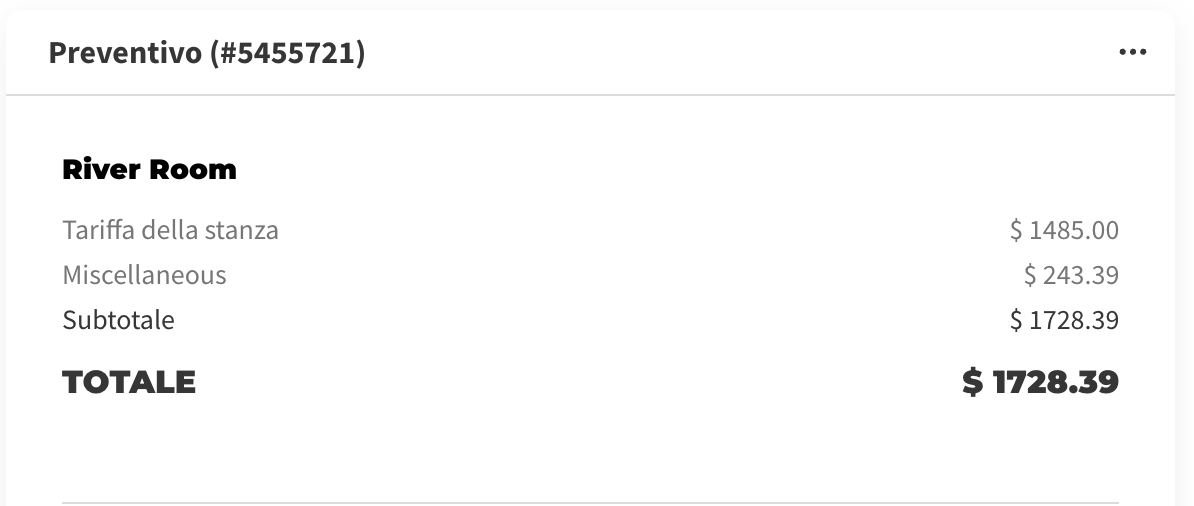This screenshot has width=1194, height=506.
Task: Click the divider line below the TOTALE row
Action: click(590, 502)
